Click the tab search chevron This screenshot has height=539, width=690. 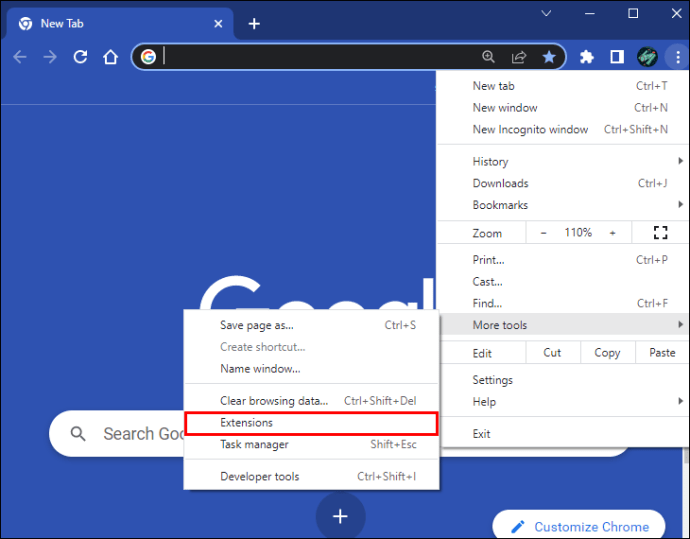pos(546,13)
